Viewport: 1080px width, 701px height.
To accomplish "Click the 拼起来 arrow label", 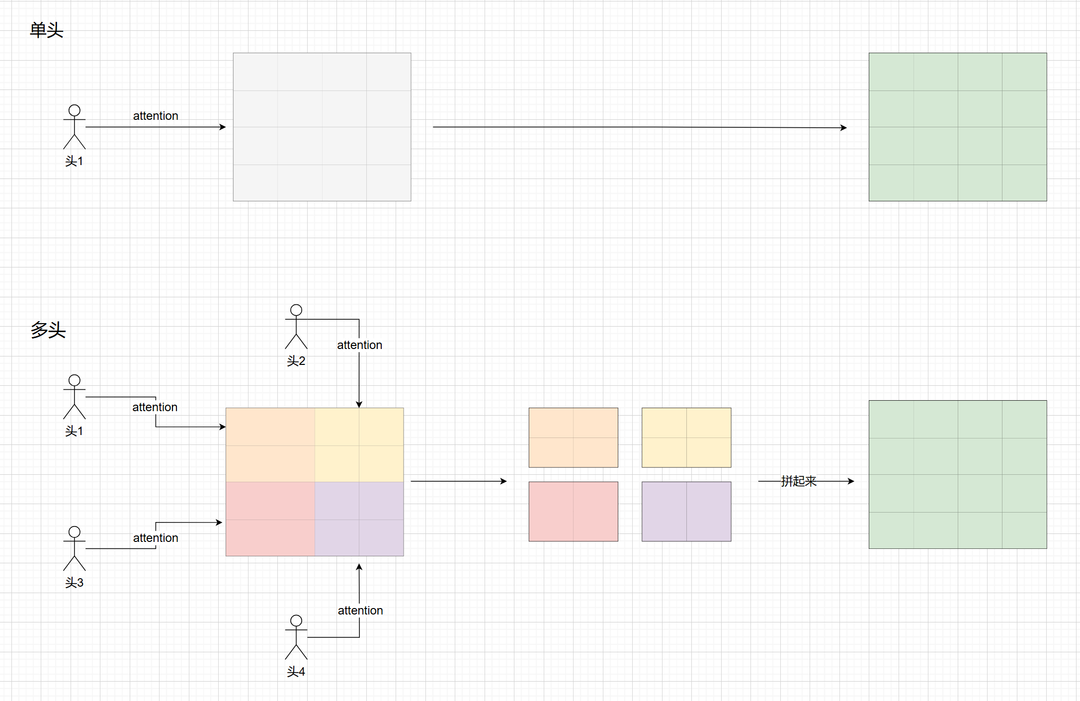I will pos(798,481).
